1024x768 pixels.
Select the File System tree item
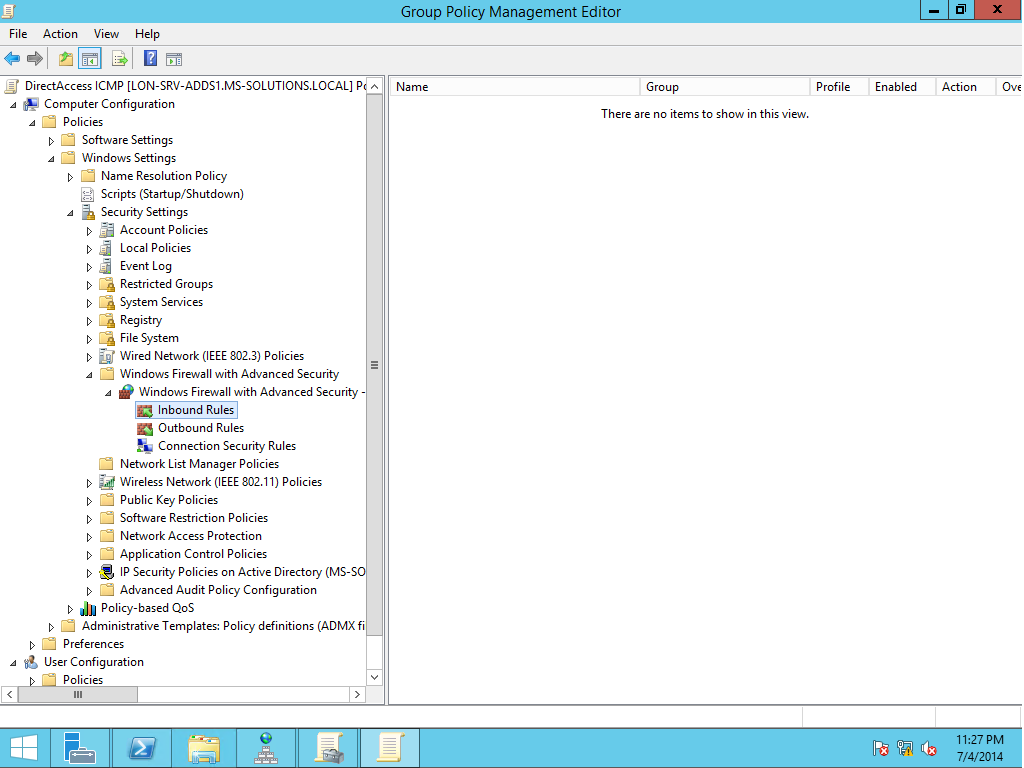click(149, 338)
